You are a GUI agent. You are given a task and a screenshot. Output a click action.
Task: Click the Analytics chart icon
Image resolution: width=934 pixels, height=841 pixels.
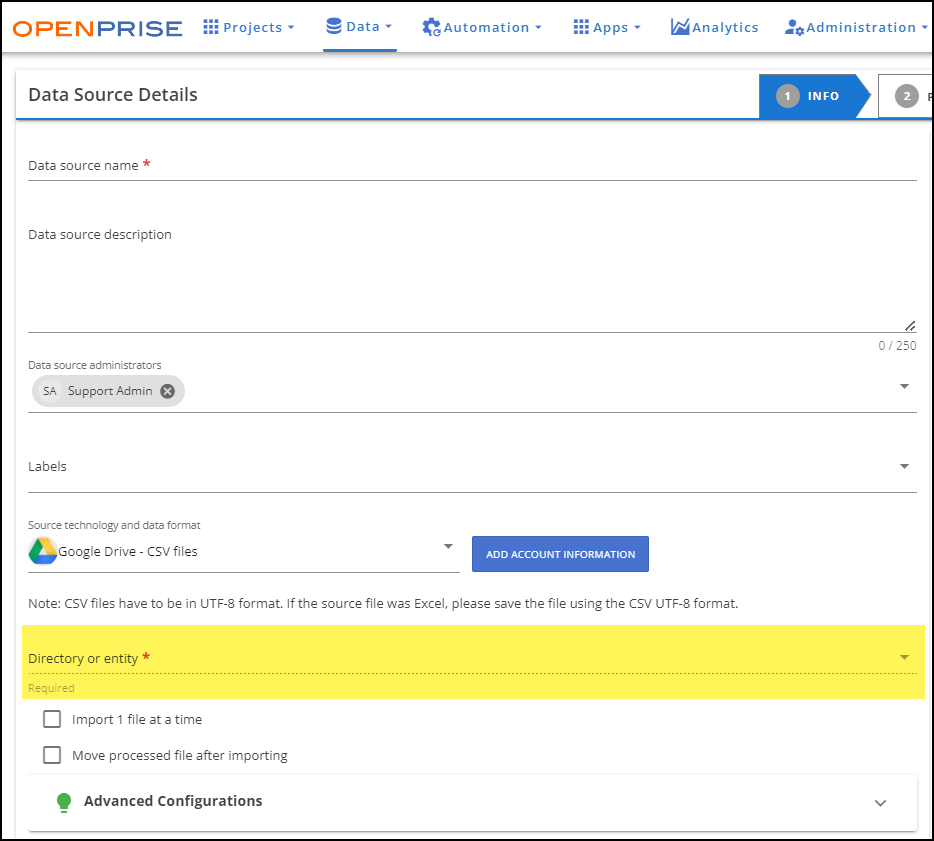tap(680, 27)
